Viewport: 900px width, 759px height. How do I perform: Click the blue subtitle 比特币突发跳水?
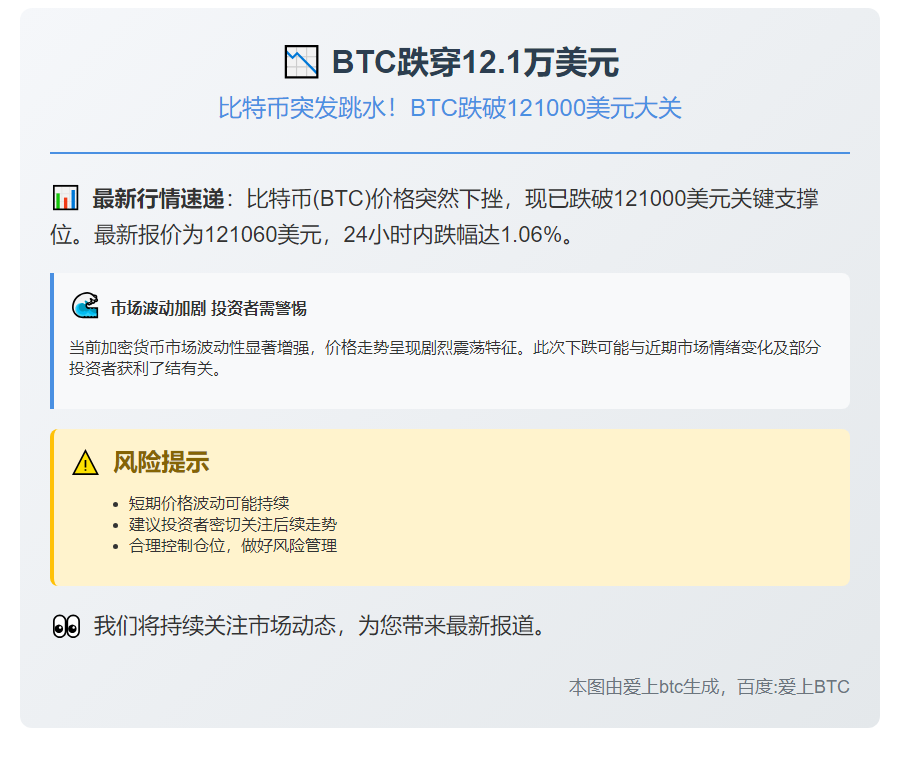tap(450, 108)
